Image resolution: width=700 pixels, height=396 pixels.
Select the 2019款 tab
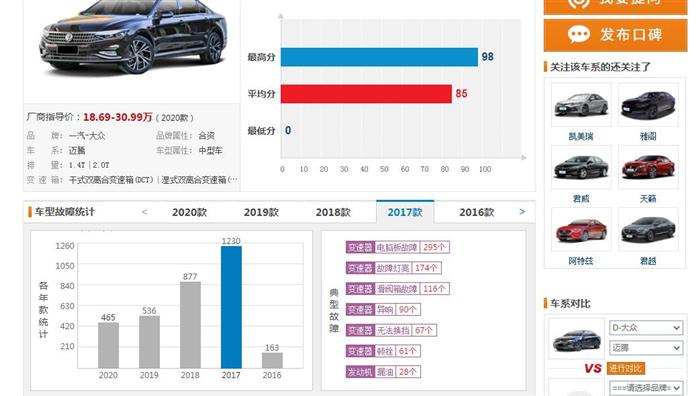tap(261, 213)
